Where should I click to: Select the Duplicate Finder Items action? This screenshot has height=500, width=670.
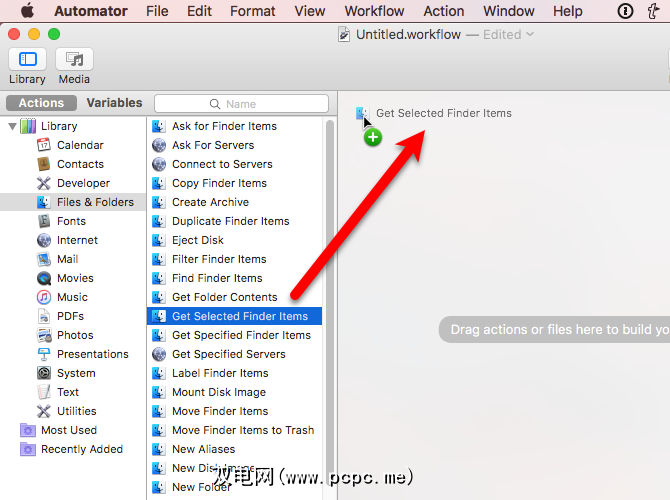click(235, 221)
